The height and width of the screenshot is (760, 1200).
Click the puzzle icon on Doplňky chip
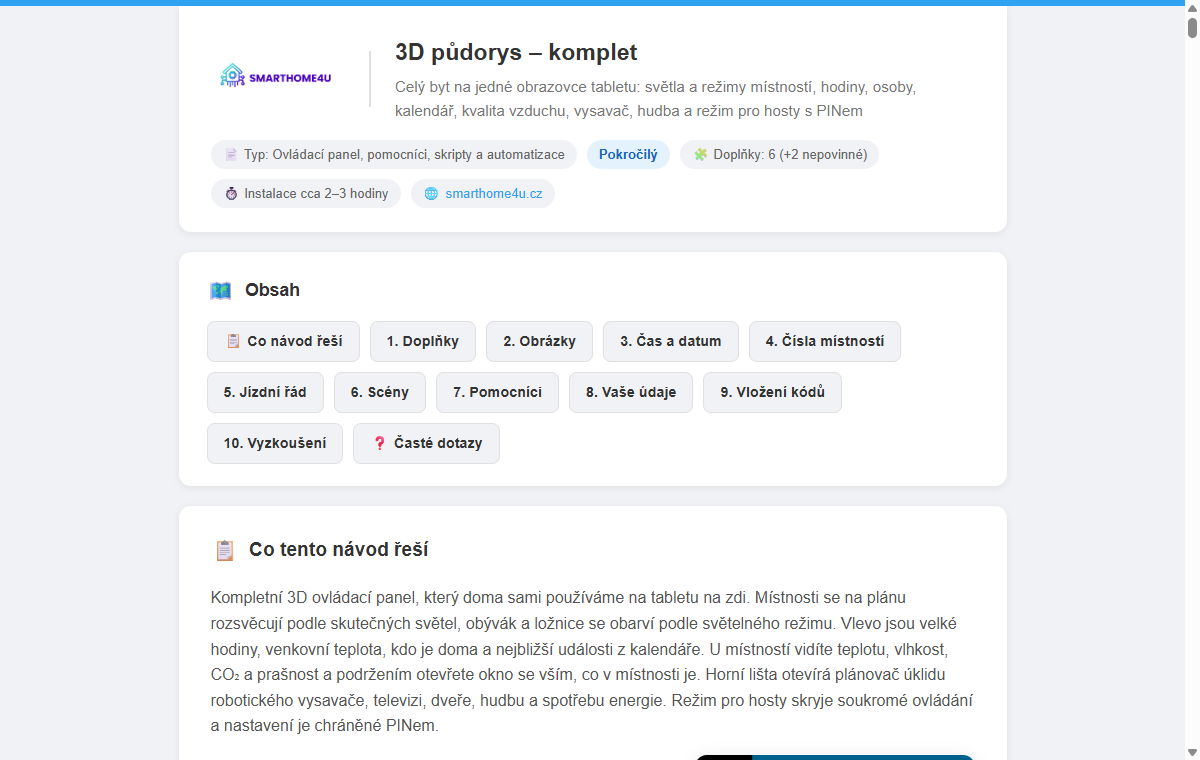(x=700, y=155)
